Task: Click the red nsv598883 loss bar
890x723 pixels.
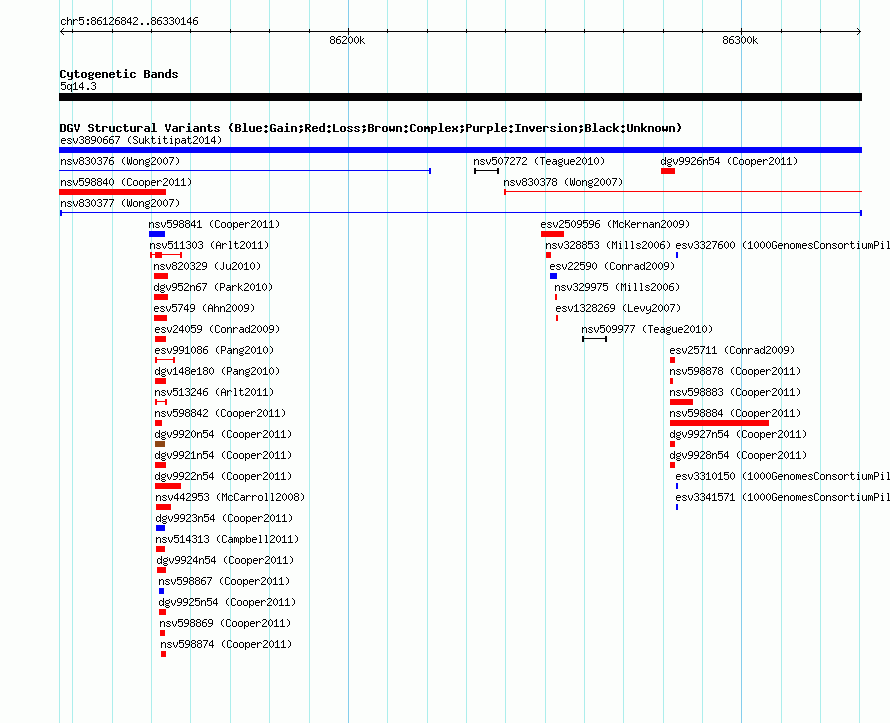Action: [x=681, y=402]
